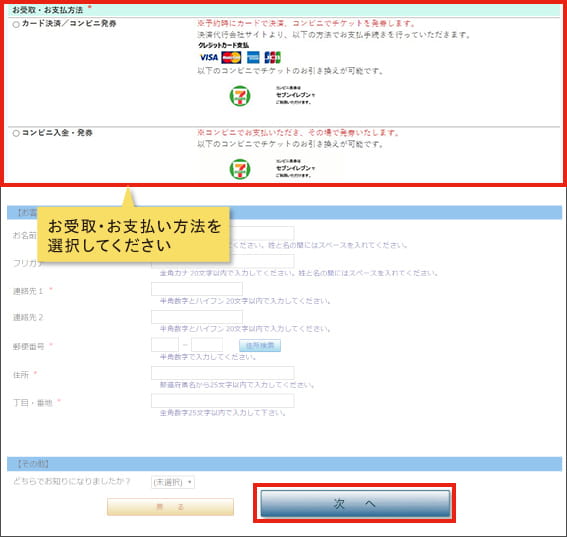Click the 連絡先１ input field
The image size is (567, 537).
(x=197, y=289)
